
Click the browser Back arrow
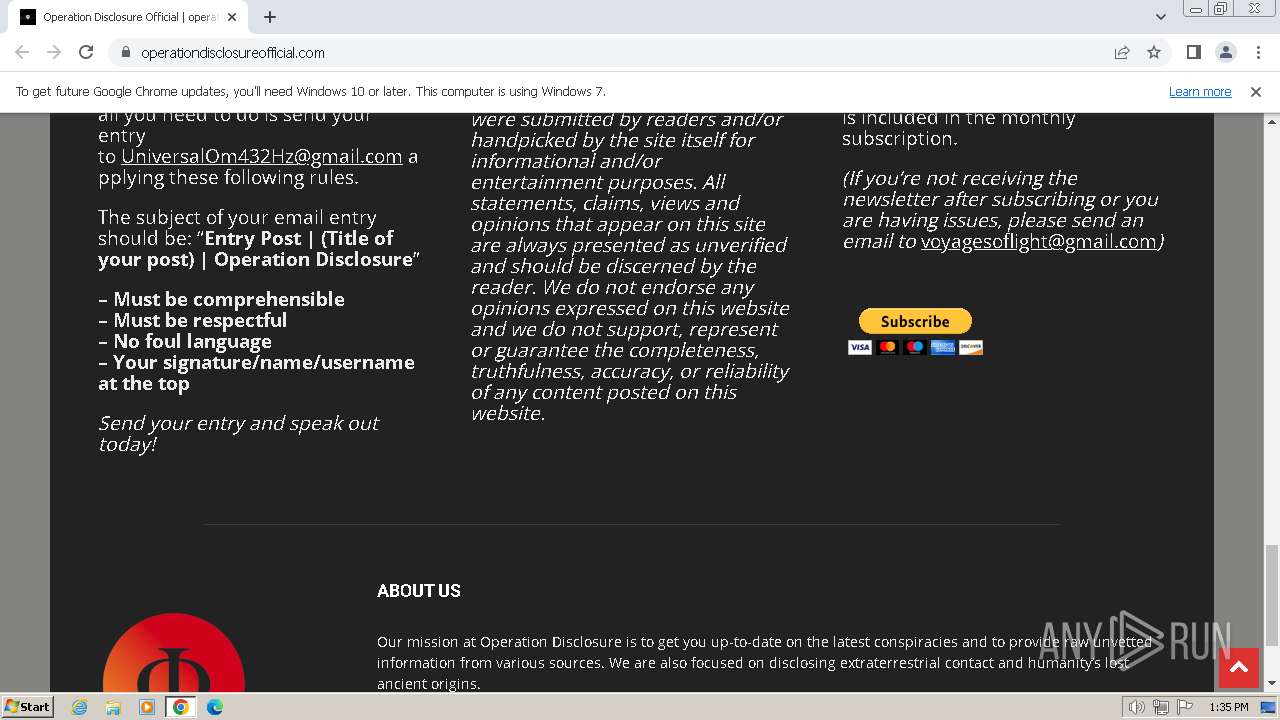(22, 52)
